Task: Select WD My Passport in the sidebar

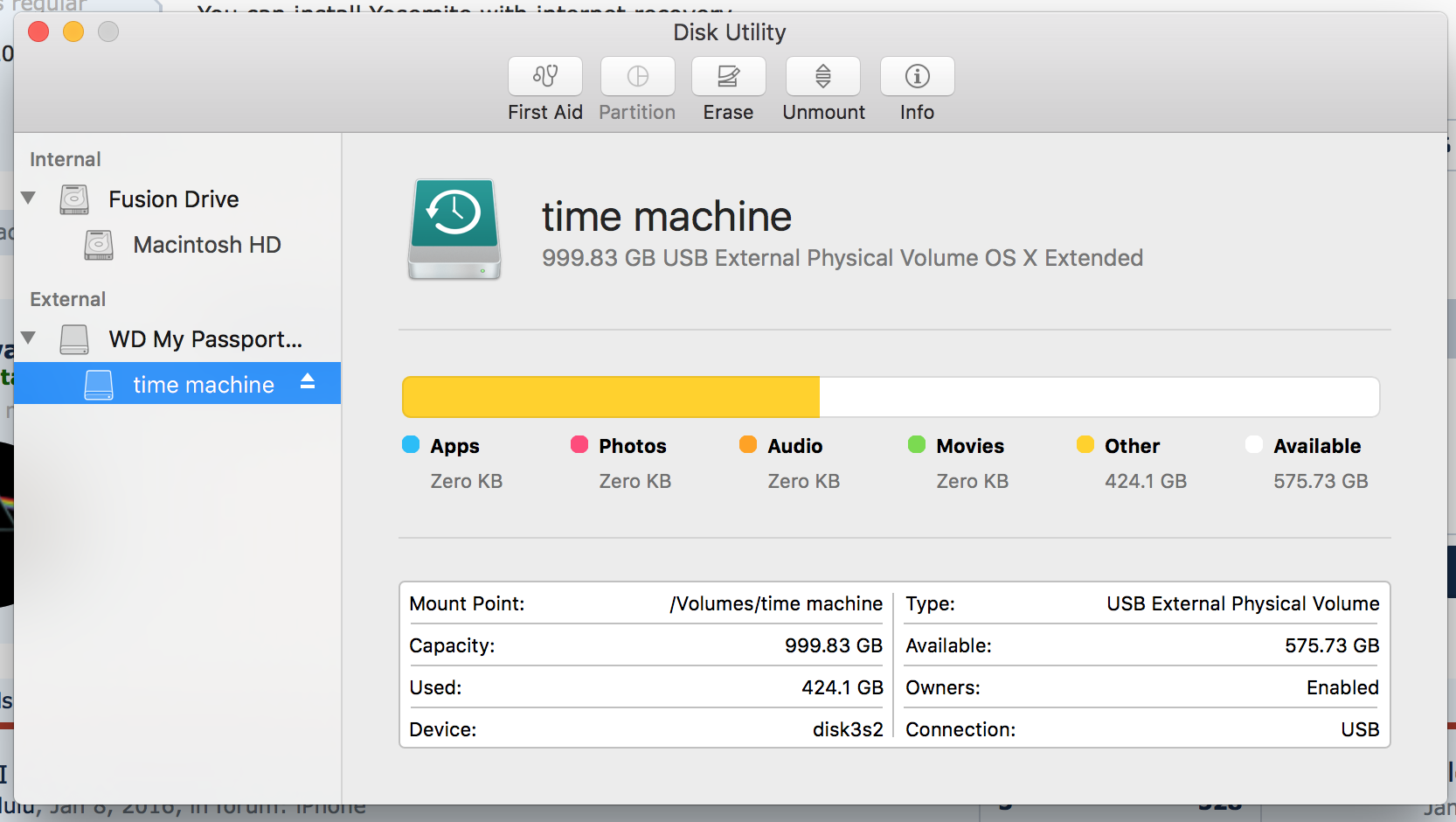Action: point(205,339)
